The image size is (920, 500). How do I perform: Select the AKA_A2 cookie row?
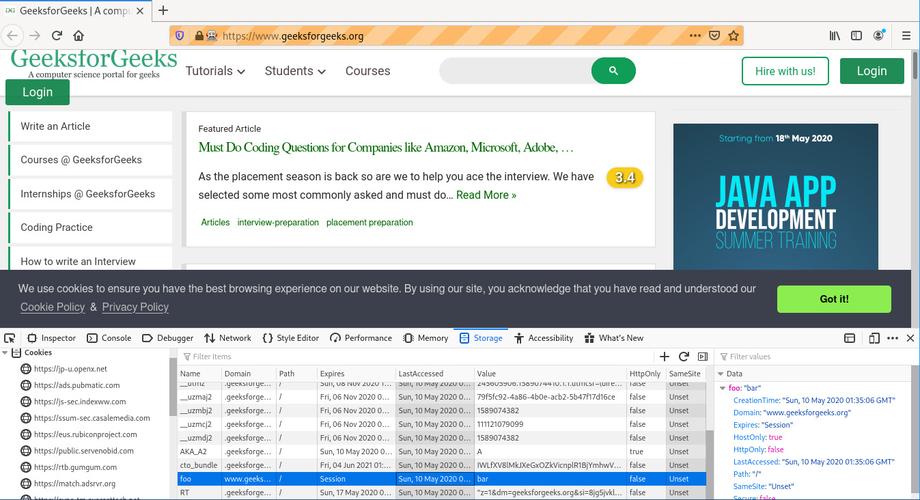441,452
